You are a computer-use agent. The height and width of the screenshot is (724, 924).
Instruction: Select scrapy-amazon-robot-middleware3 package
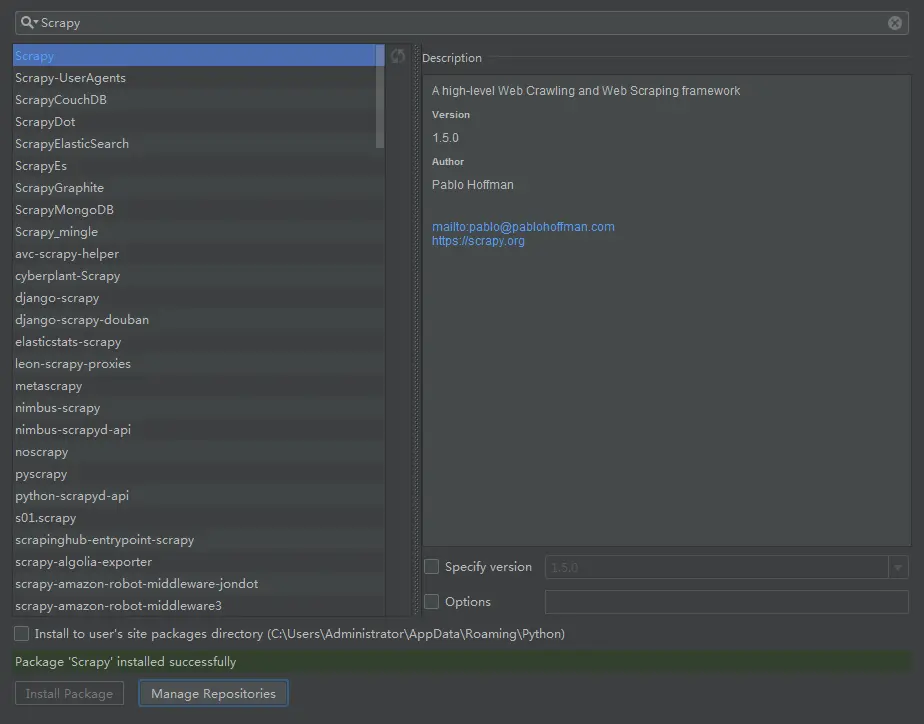coord(199,606)
